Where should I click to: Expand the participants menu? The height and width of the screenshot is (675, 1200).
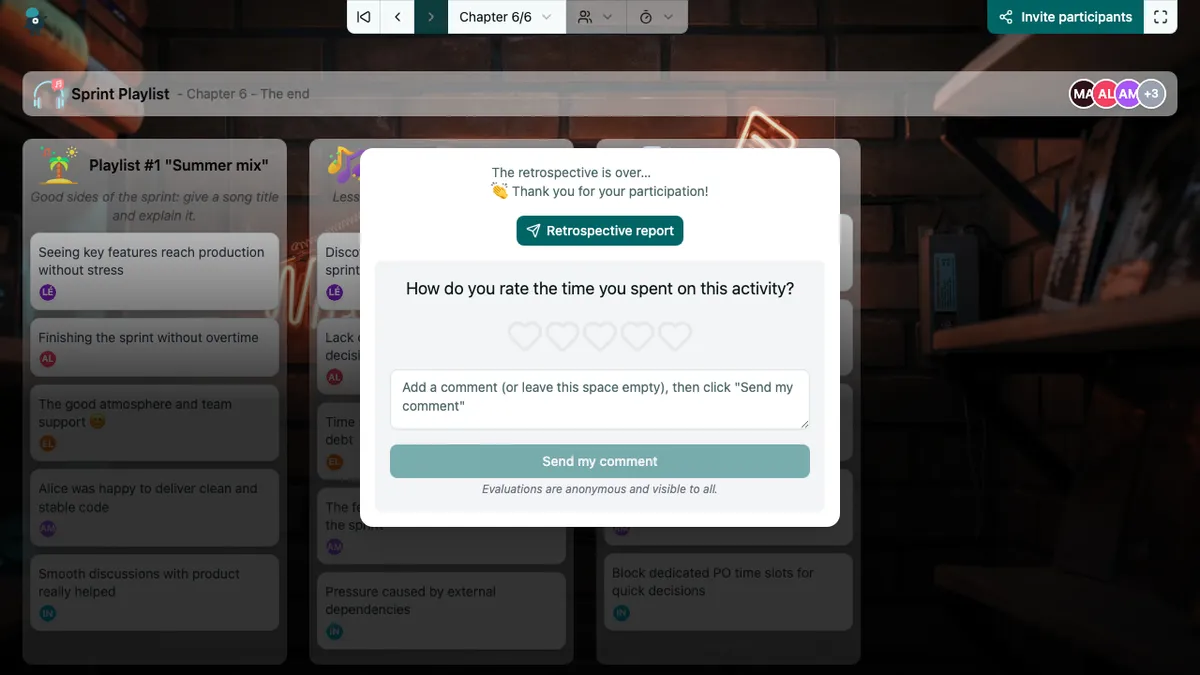click(x=596, y=17)
